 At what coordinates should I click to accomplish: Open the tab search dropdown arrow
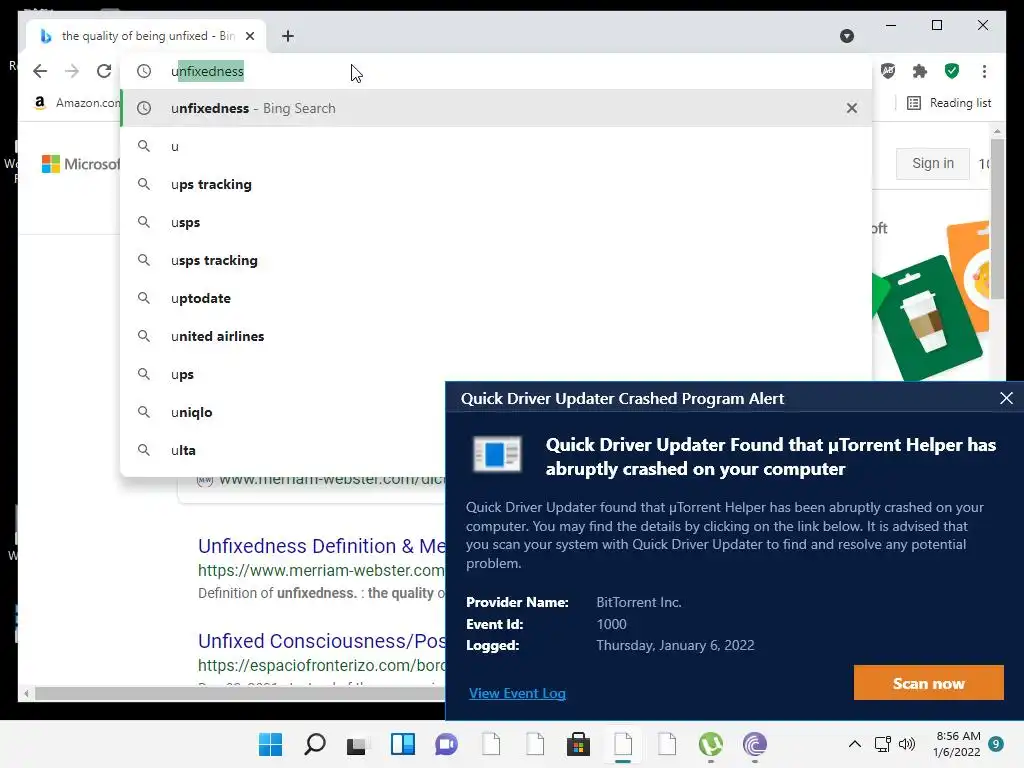(x=847, y=36)
